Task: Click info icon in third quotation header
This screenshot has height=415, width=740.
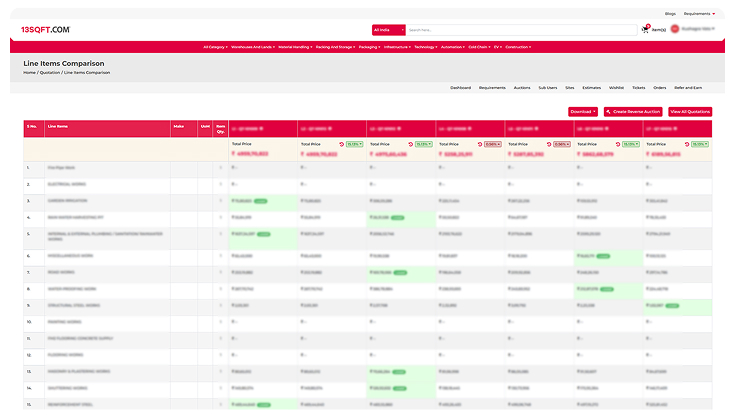Action: tap(399, 129)
